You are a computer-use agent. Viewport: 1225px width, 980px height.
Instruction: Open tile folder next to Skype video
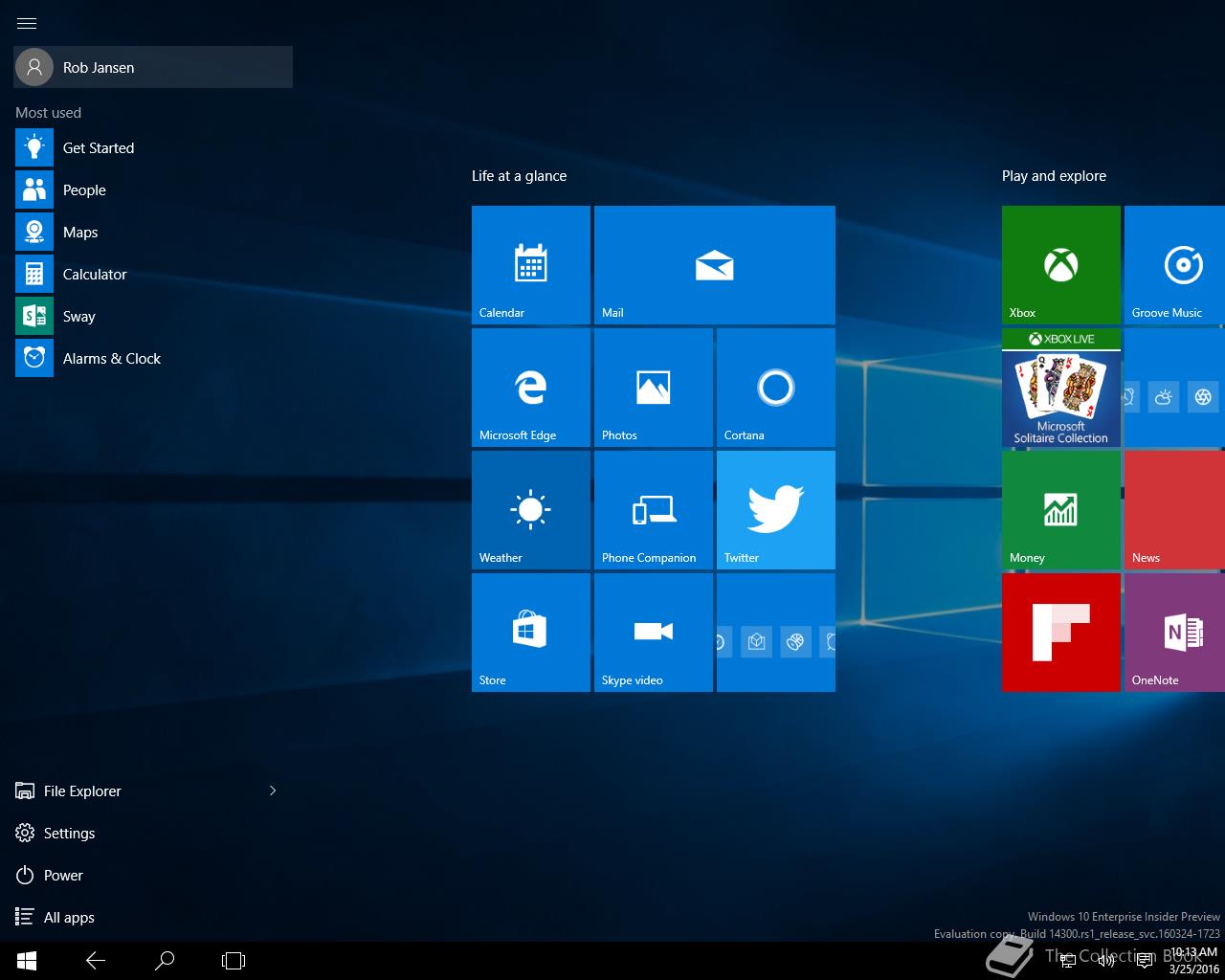click(776, 633)
